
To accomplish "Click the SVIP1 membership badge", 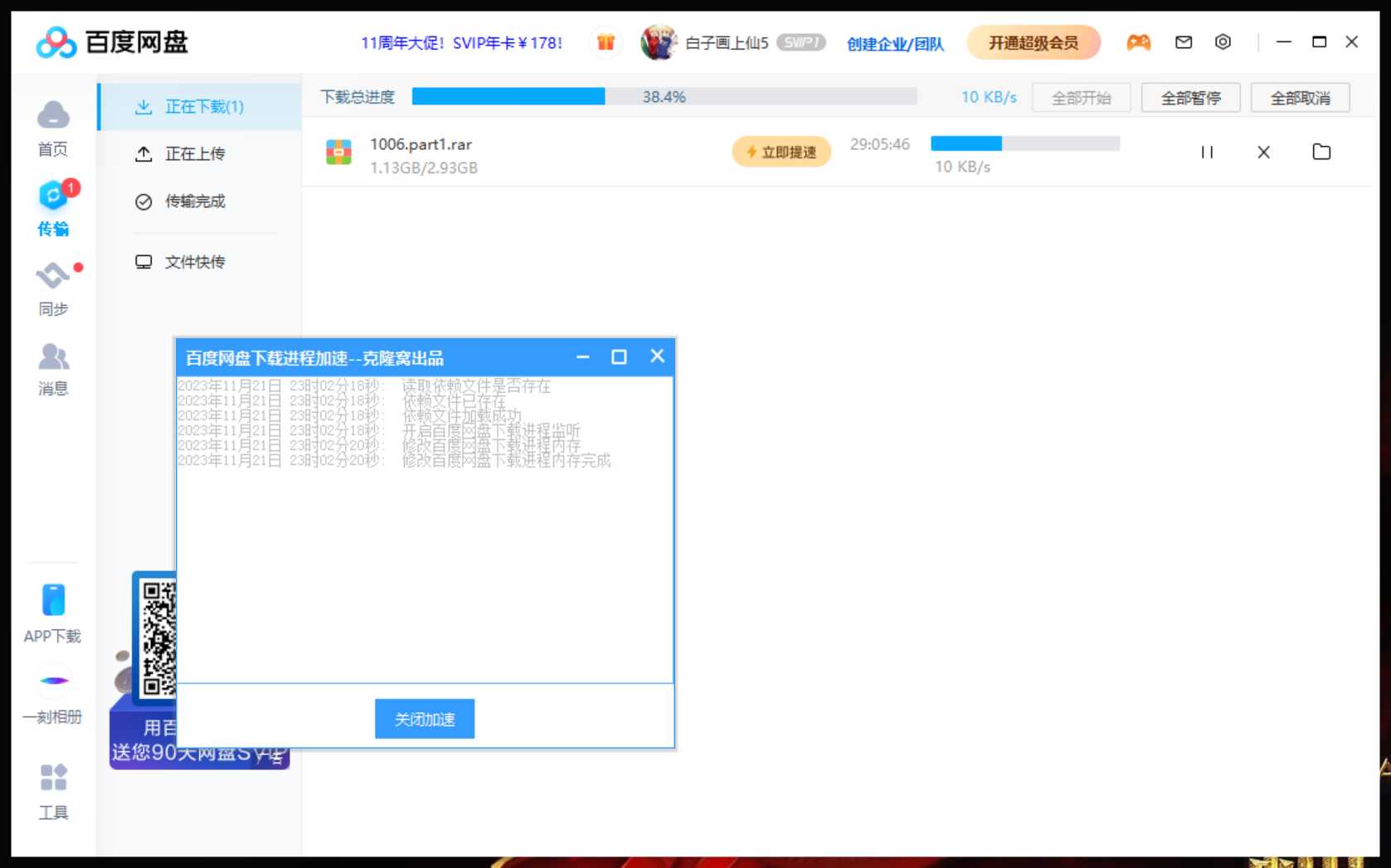I will click(x=800, y=42).
